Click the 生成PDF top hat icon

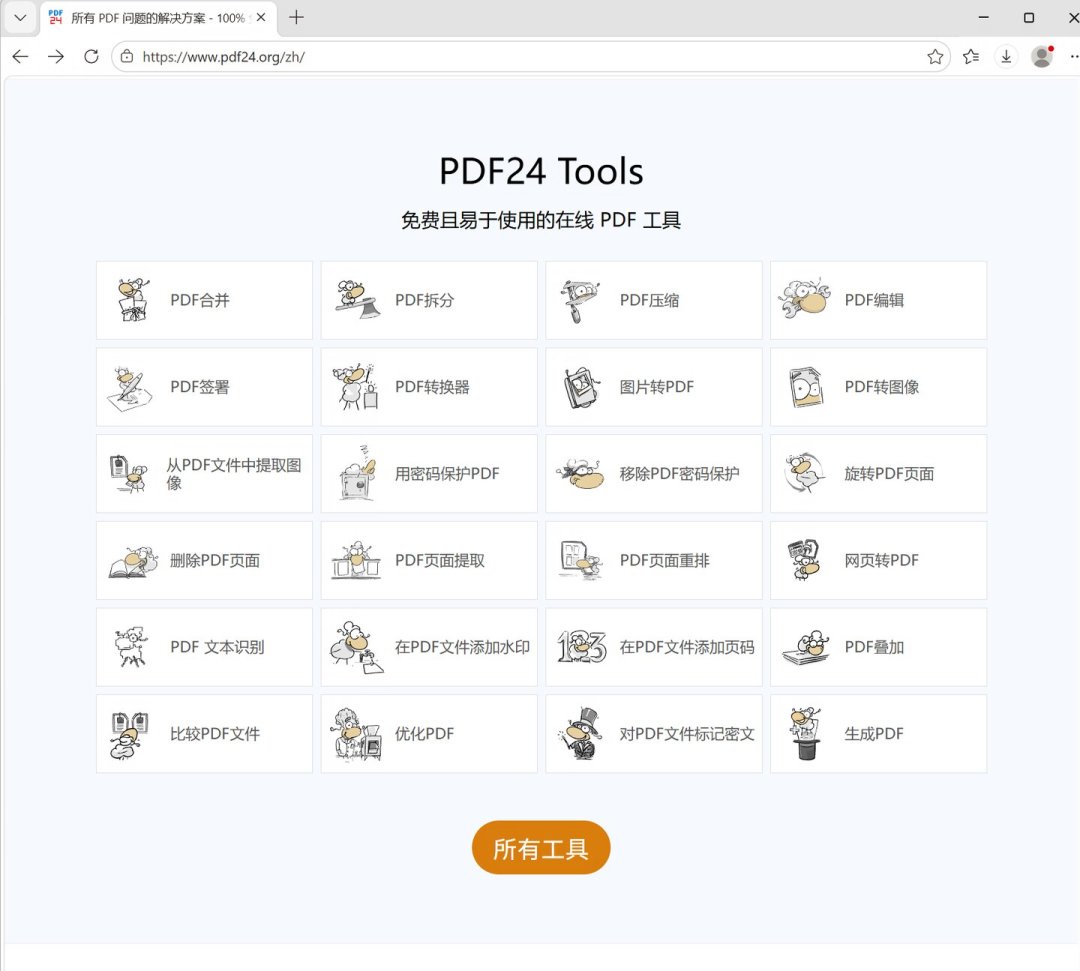806,733
